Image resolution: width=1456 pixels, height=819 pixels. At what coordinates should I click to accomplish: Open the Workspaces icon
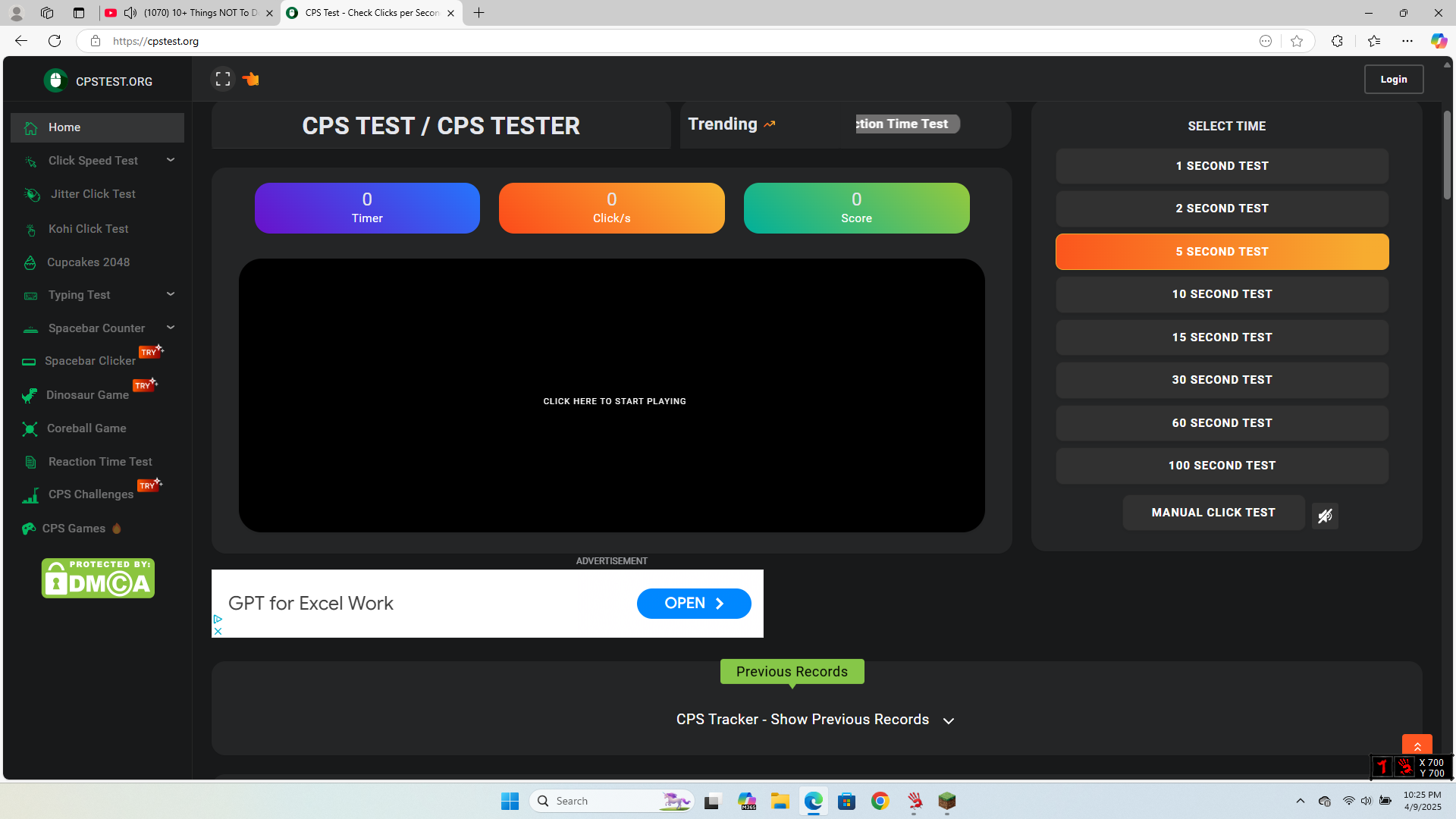point(47,13)
